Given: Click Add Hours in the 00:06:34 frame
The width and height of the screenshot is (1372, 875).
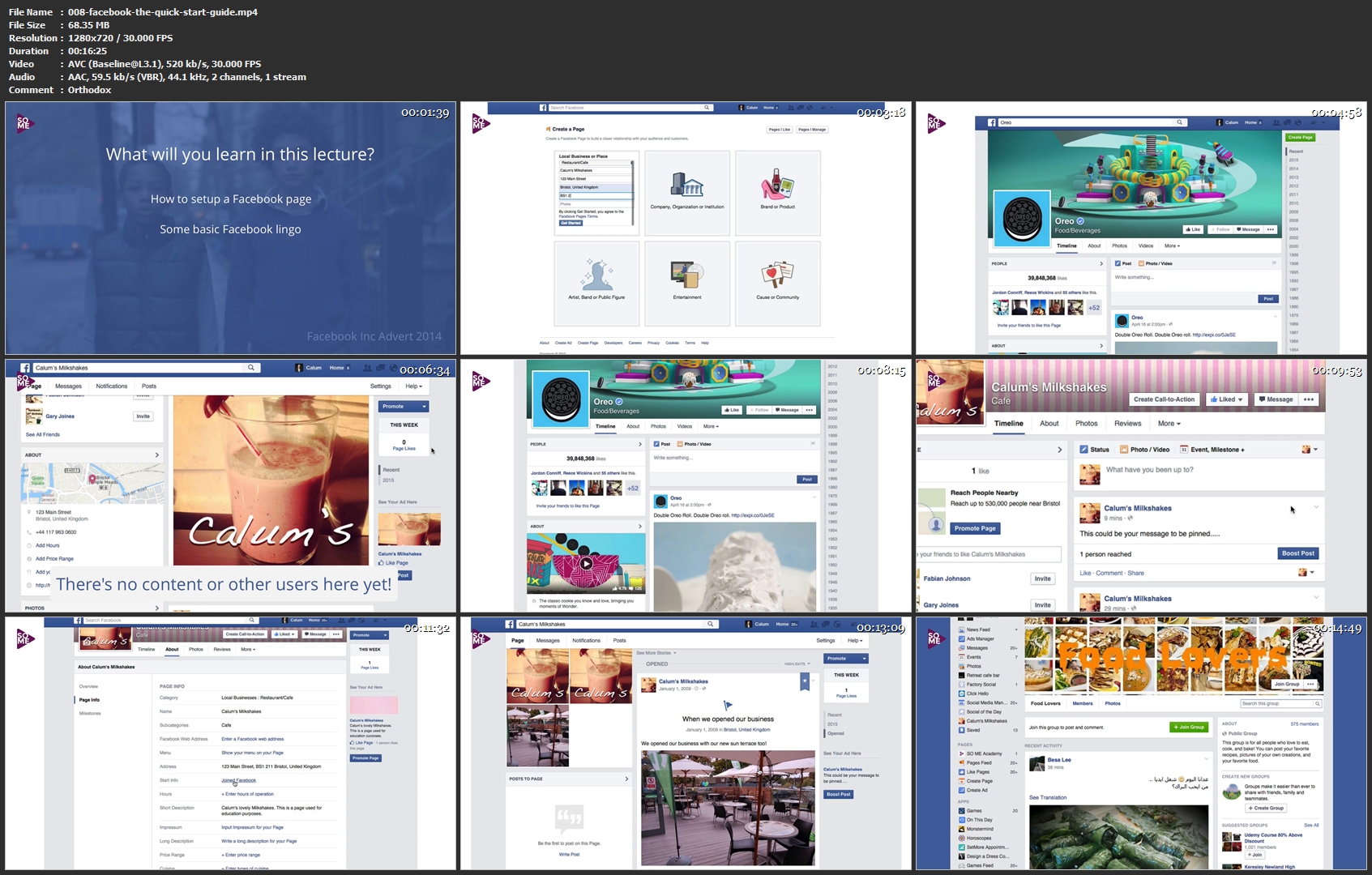Looking at the screenshot, I should [x=47, y=545].
